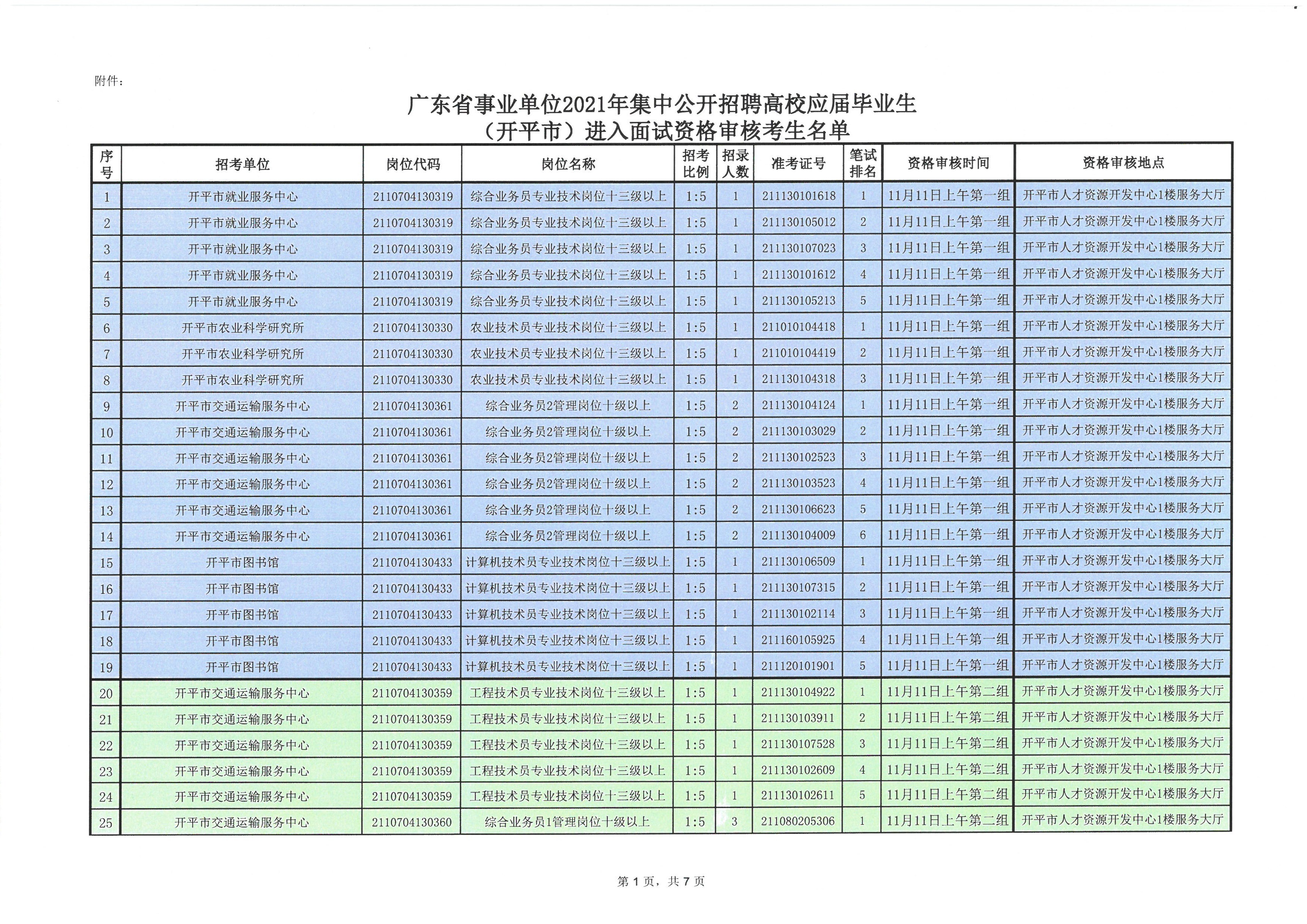Click 开平市农业科学研究所 in row 6

click(243, 328)
